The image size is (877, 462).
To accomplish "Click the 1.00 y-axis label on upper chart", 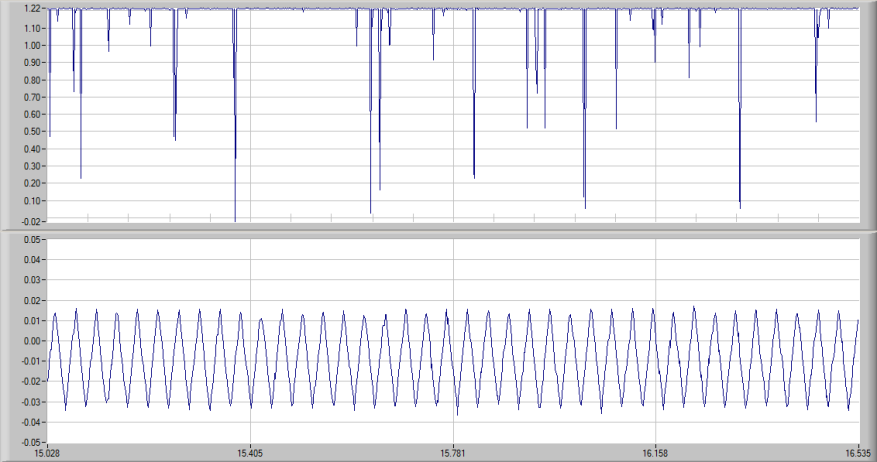I will coord(34,46).
